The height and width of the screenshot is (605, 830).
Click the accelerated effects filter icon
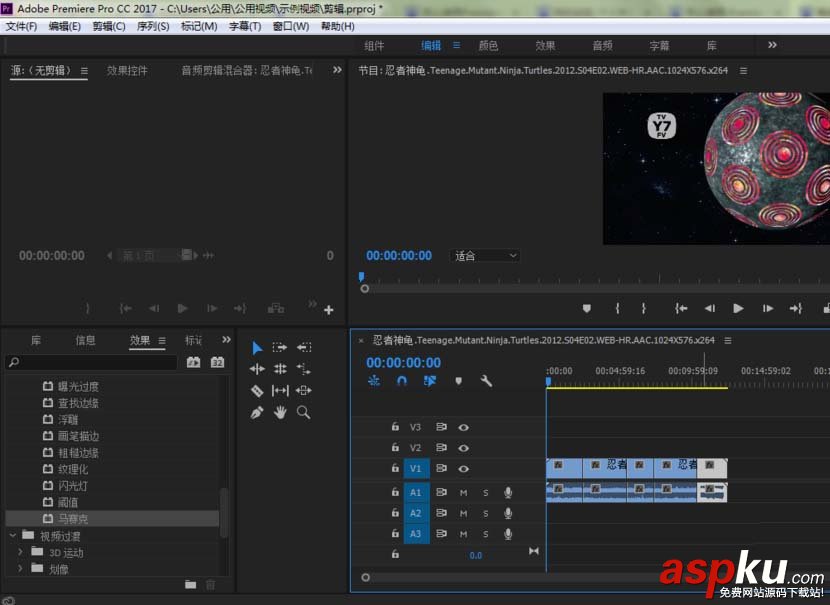193,363
